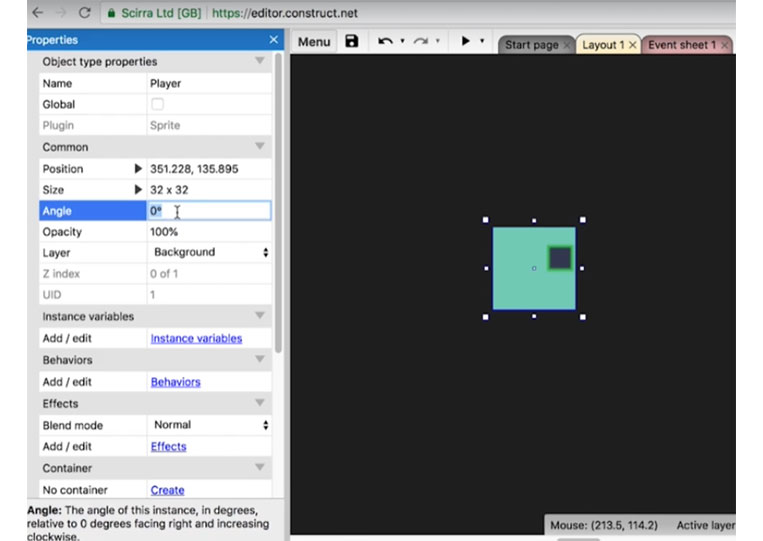Open the redo history dropdown arrow
The image size is (763, 541).
tap(438, 41)
